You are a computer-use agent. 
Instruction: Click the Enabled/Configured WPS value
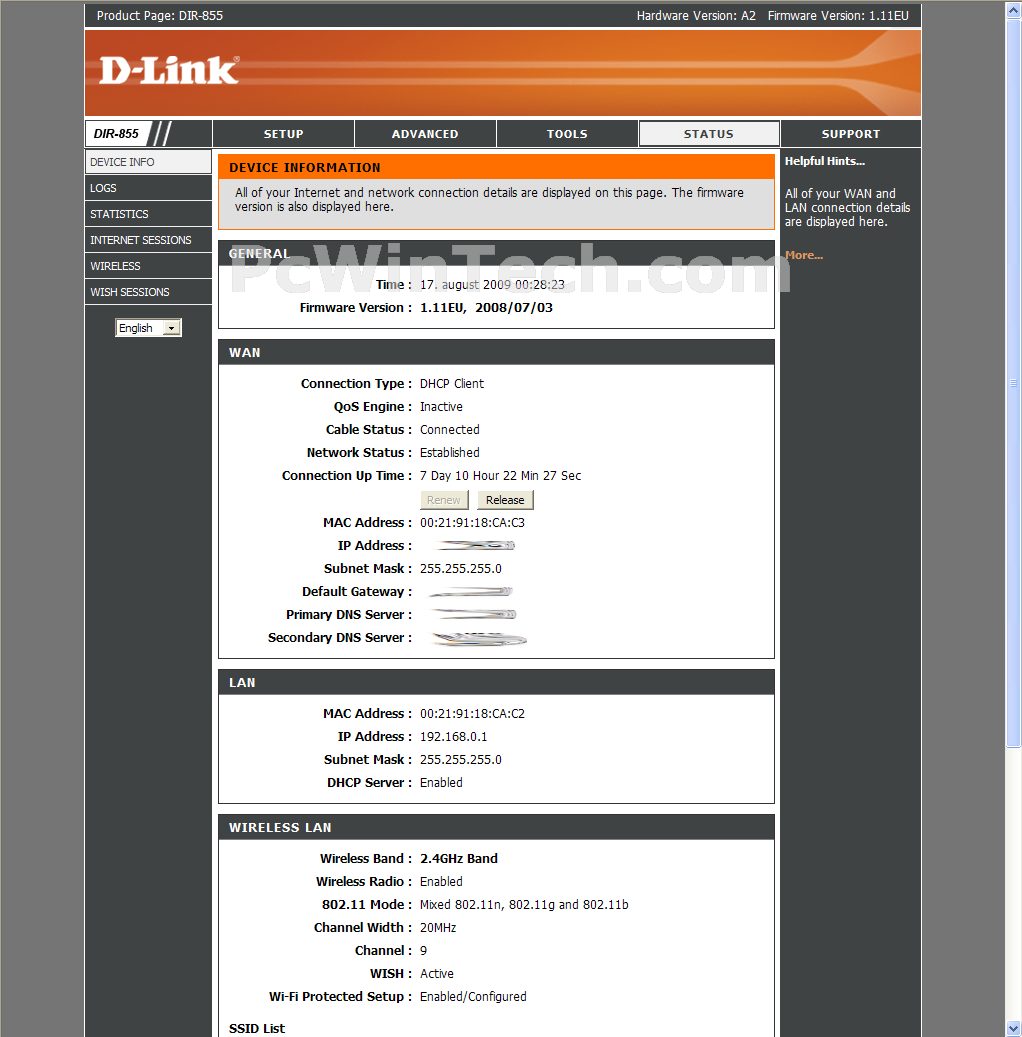coord(473,997)
